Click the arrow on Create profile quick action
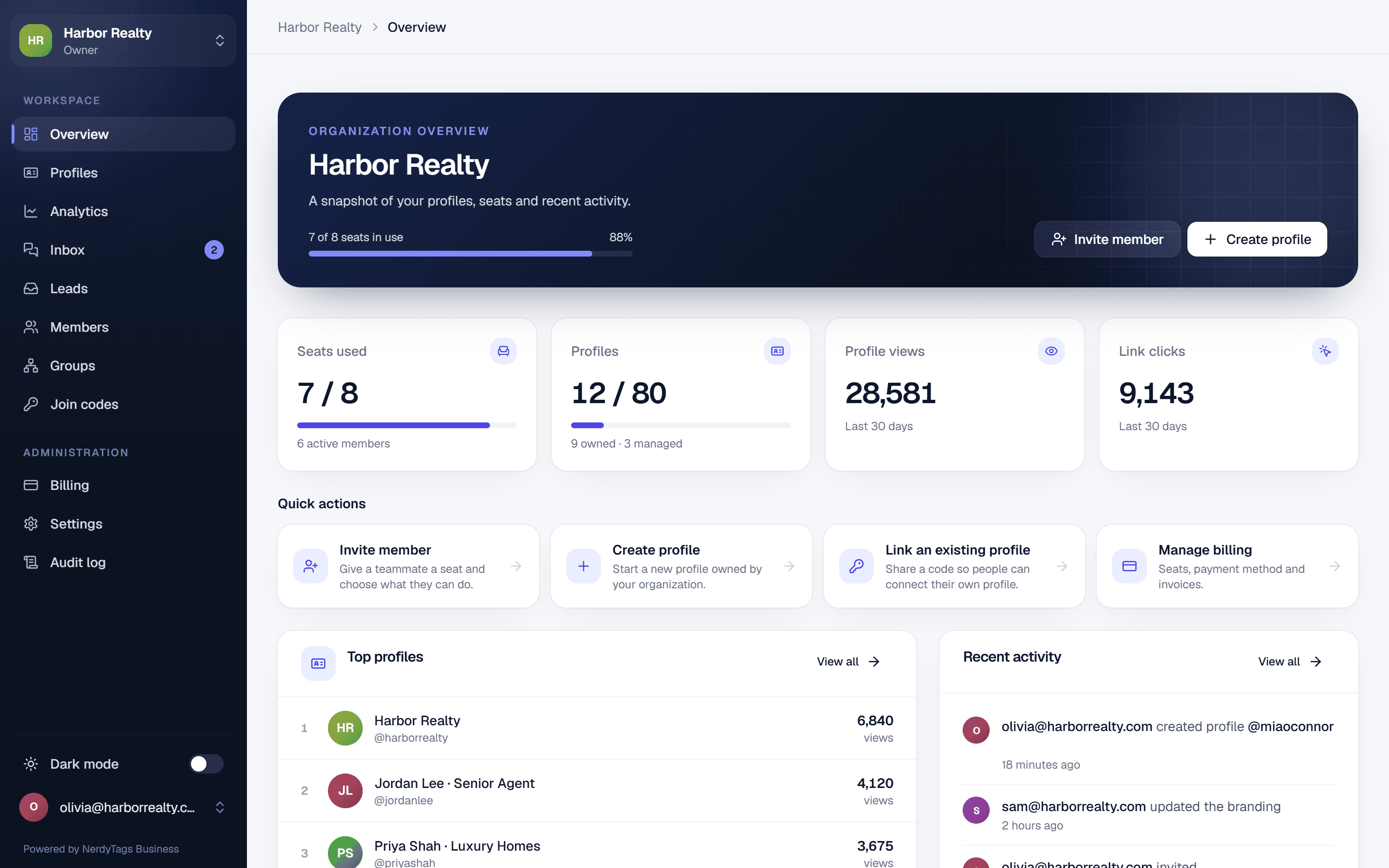 (x=789, y=566)
